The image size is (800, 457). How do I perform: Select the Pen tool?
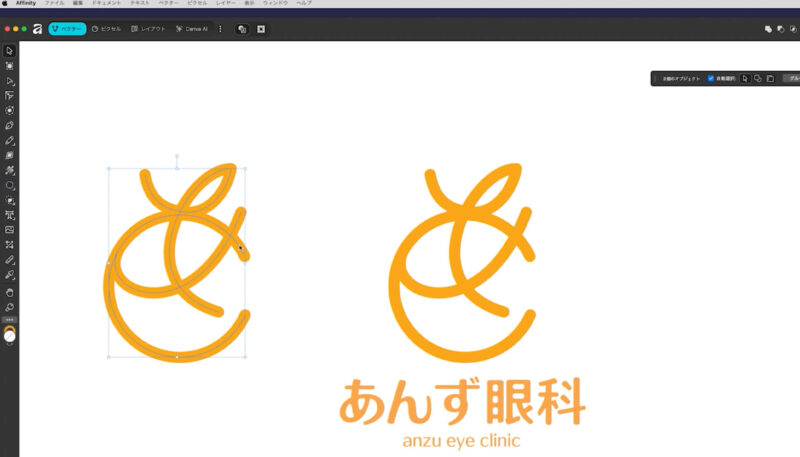click(9, 125)
